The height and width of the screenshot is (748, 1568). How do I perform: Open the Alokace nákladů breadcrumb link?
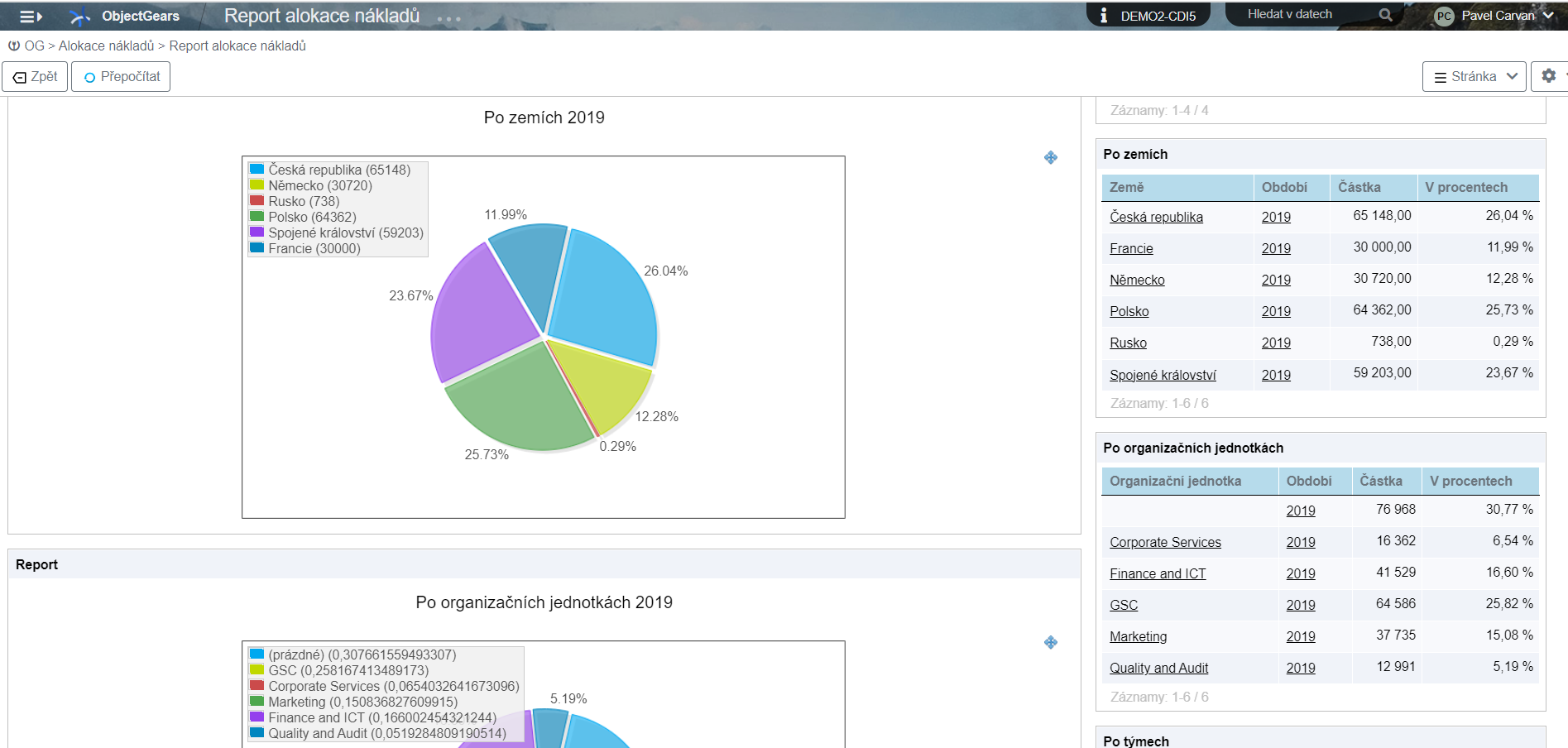[106, 46]
